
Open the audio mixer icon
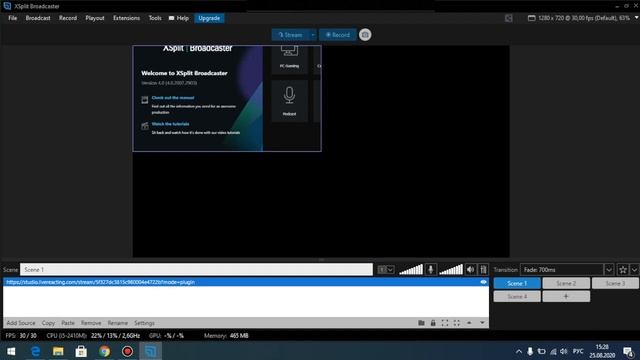483,269
